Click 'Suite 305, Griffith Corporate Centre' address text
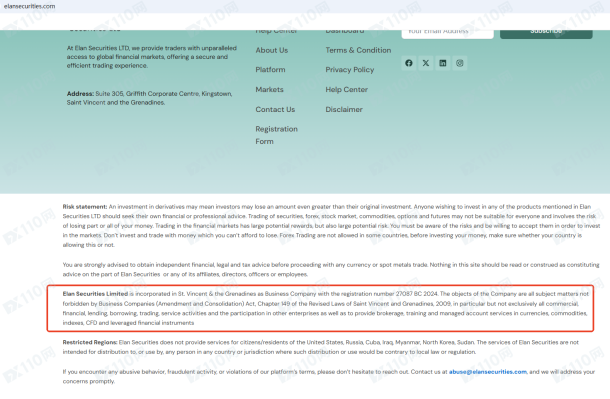The width and height of the screenshot is (610, 399). (147, 94)
